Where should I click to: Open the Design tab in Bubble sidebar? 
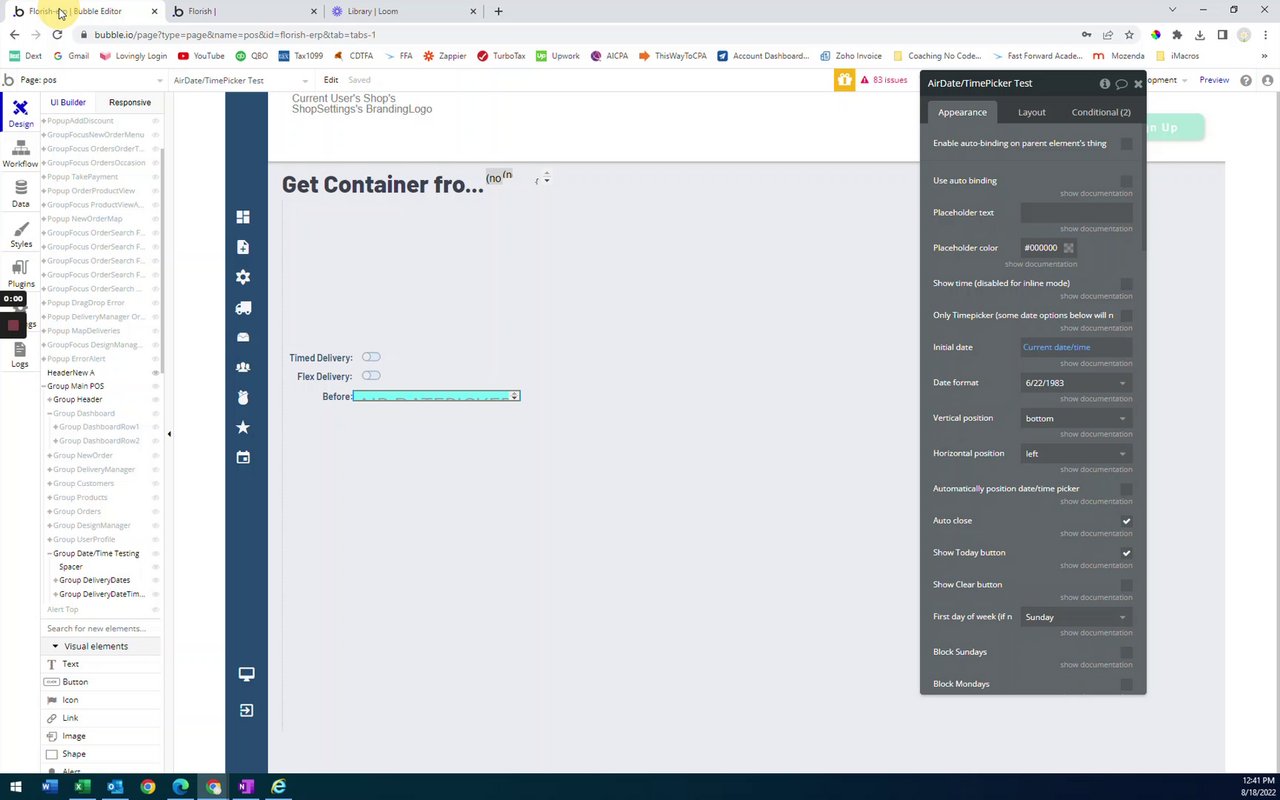point(20,113)
